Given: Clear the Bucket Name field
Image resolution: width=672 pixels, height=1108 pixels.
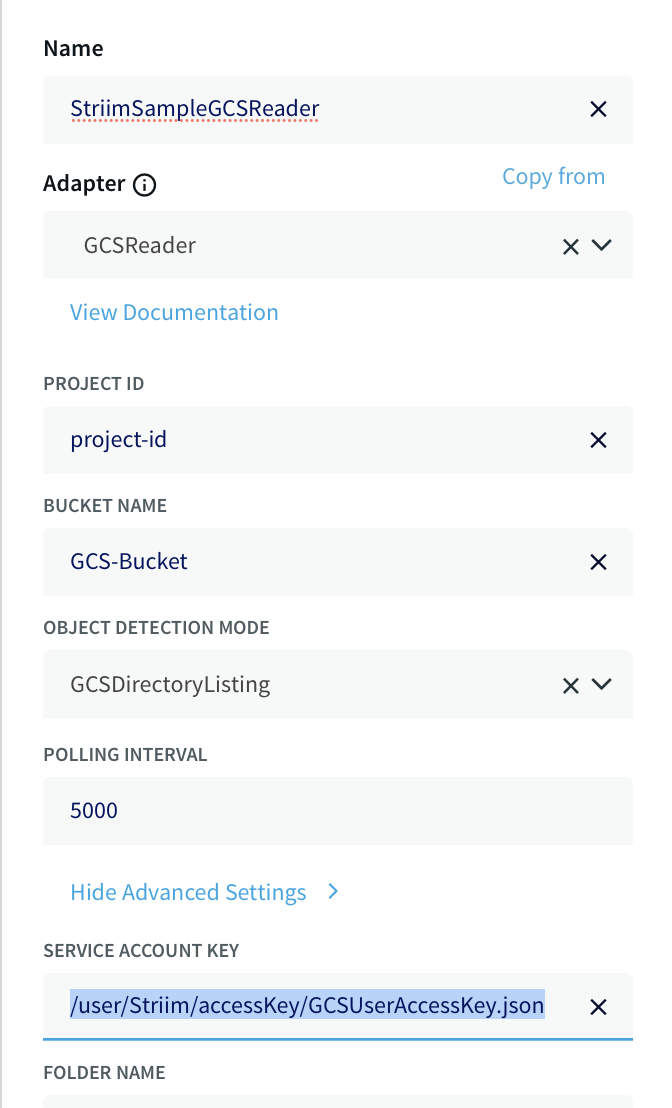Looking at the screenshot, I should 598,562.
